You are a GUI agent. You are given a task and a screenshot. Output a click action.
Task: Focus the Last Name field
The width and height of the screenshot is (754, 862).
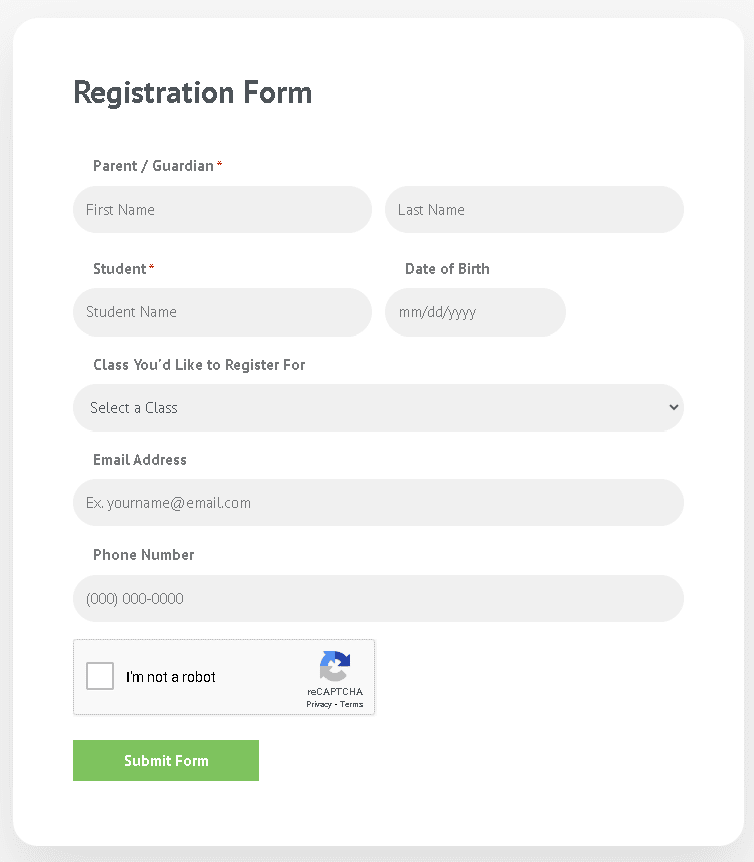(534, 209)
